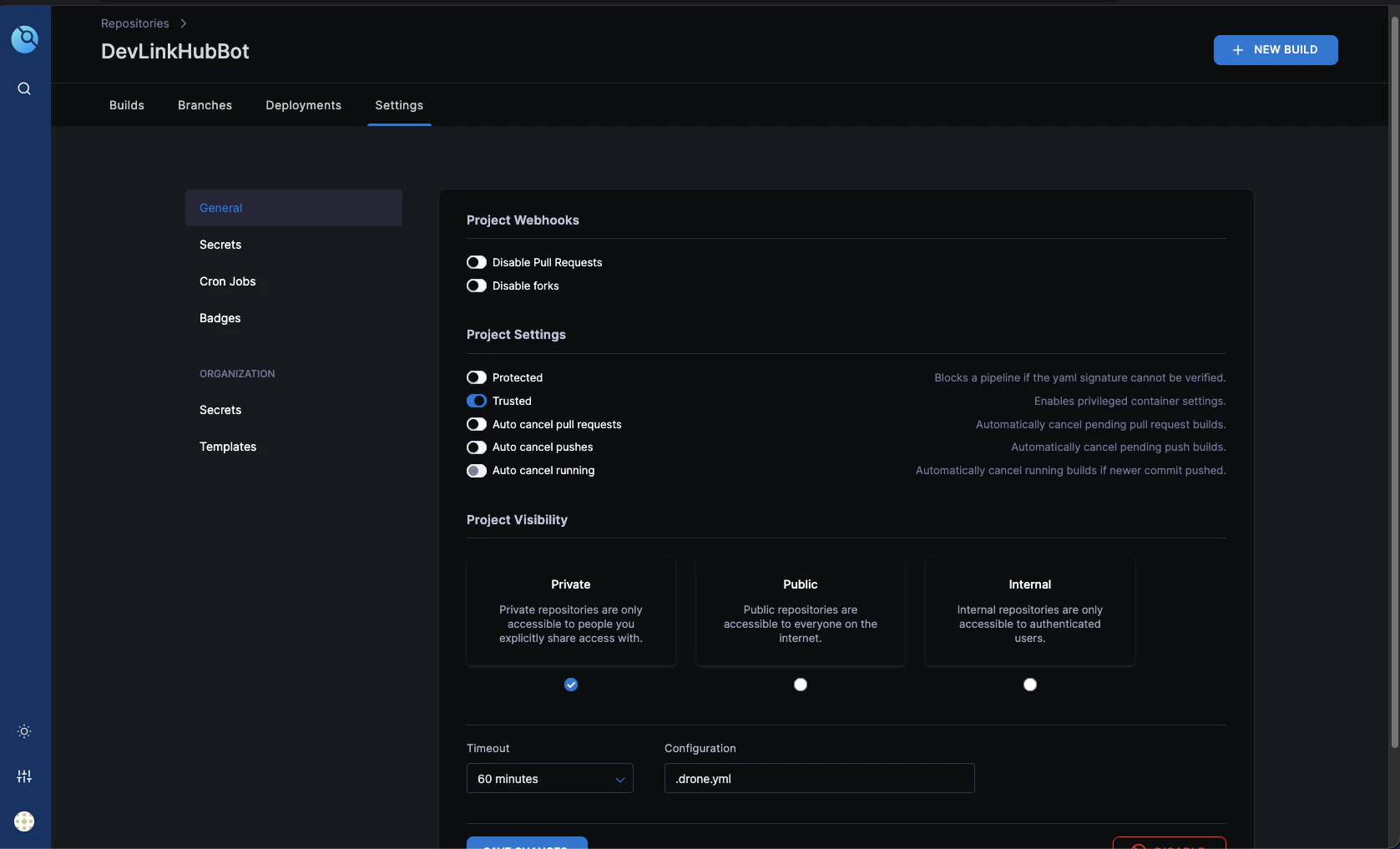
Task: Select the Internal visibility radio button
Action: [x=1030, y=685]
